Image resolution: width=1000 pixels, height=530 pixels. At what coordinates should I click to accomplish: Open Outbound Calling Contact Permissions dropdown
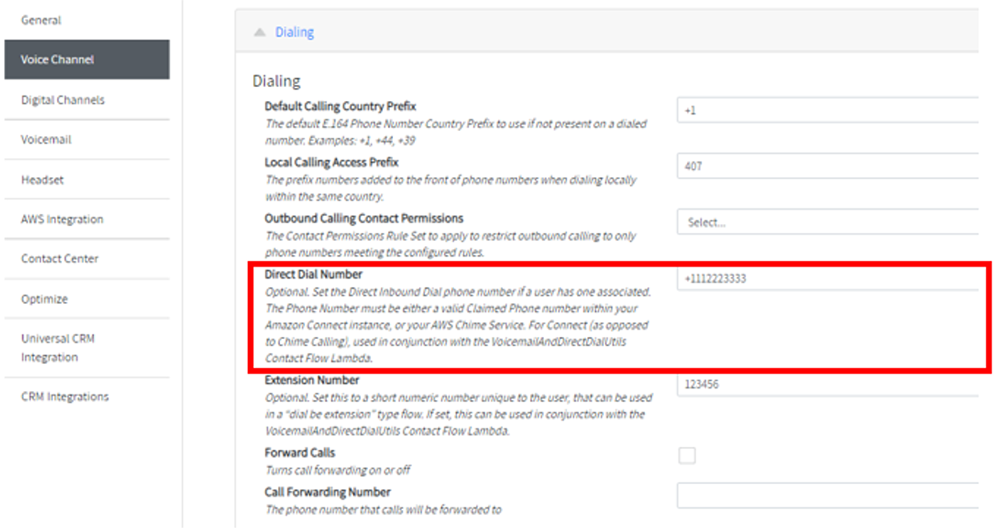[828, 222]
